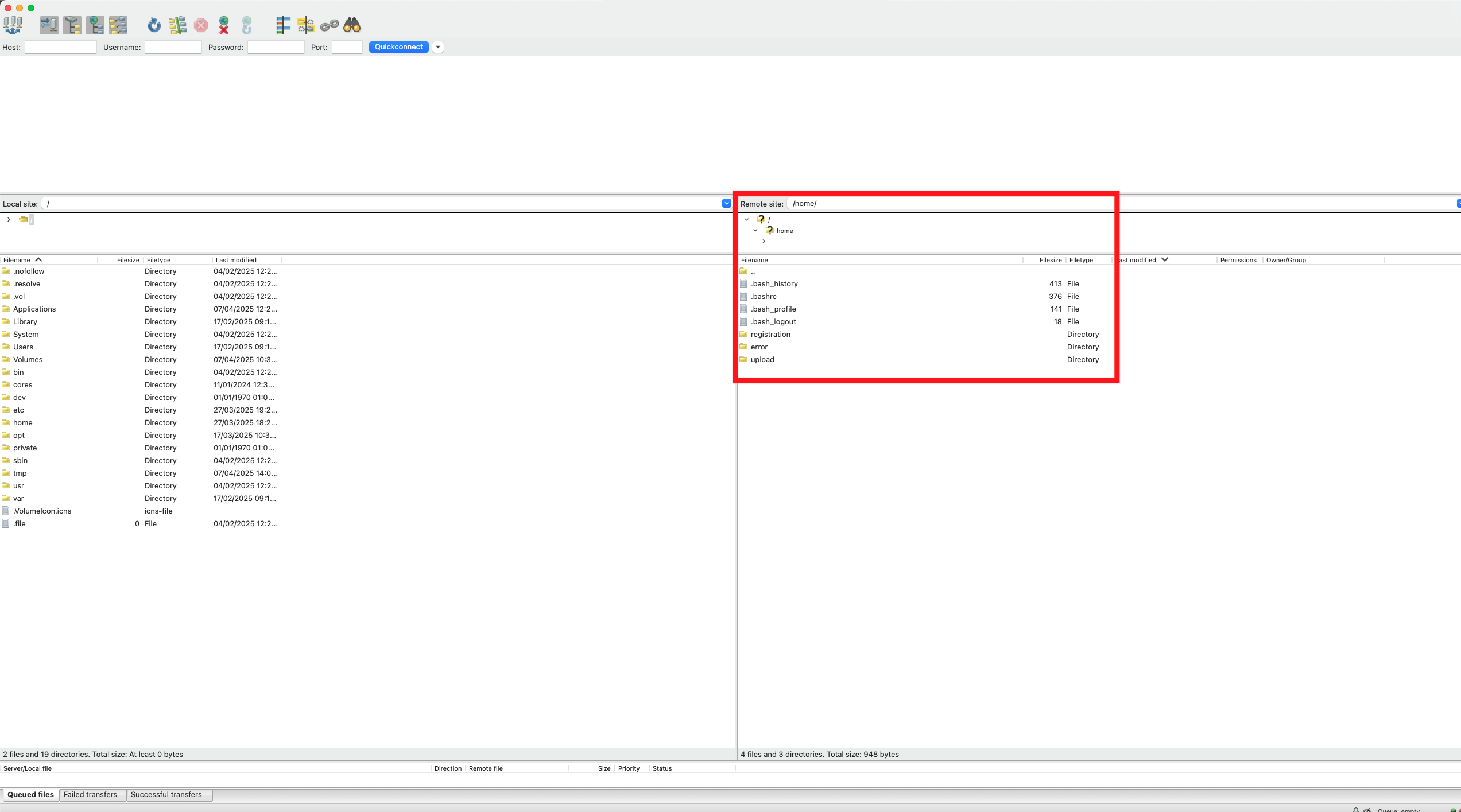Open the Quickconnect history dropdown arrow
The image size is (1461, 812).
tap(438, 47)
